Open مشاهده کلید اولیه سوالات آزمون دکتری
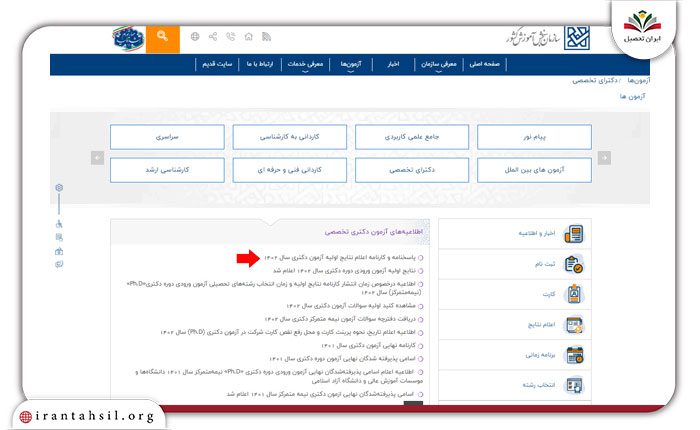This screenshot has height=430, width=700. [351, 306]
